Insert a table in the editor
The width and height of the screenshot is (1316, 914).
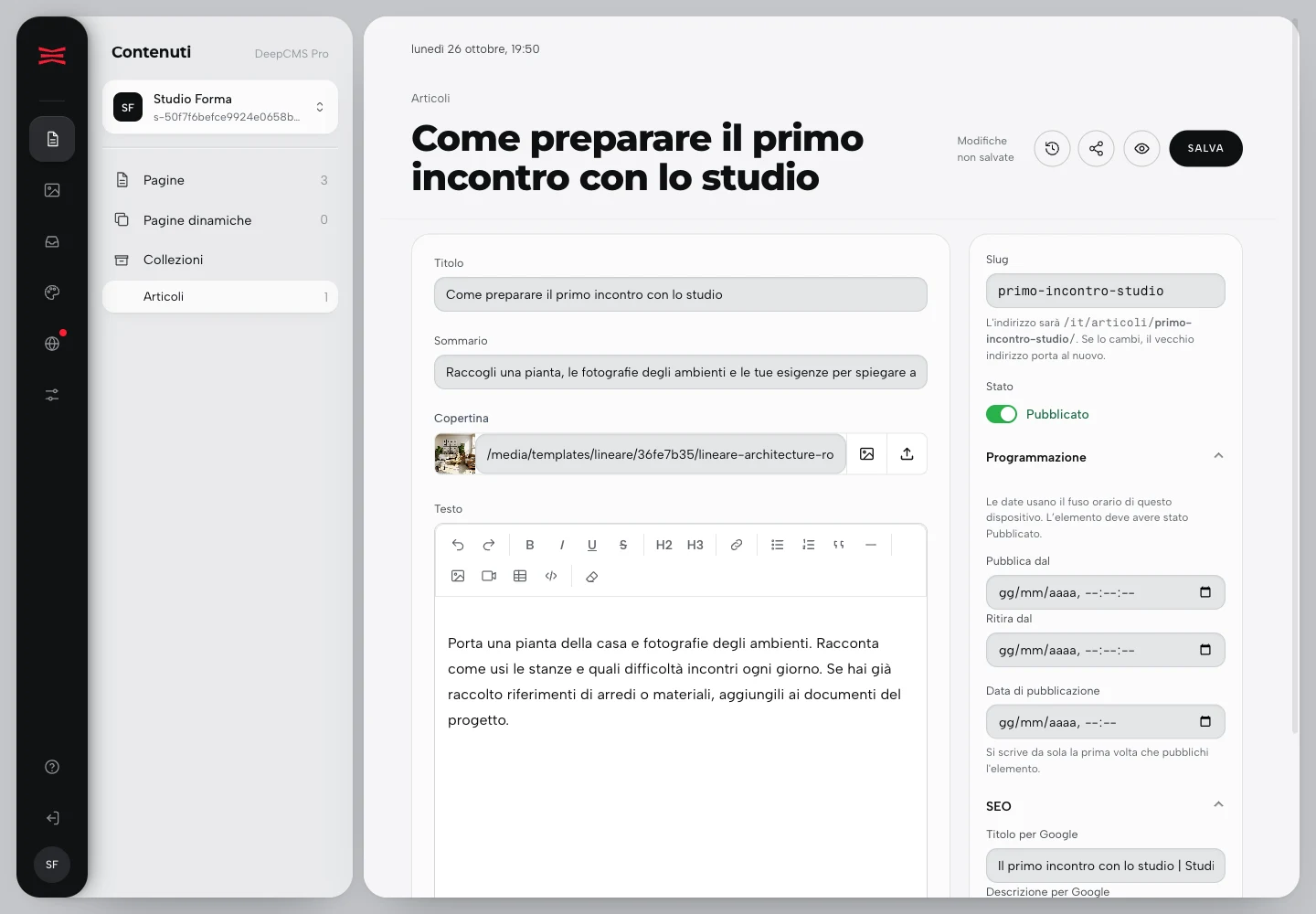(x=520, y=576)
